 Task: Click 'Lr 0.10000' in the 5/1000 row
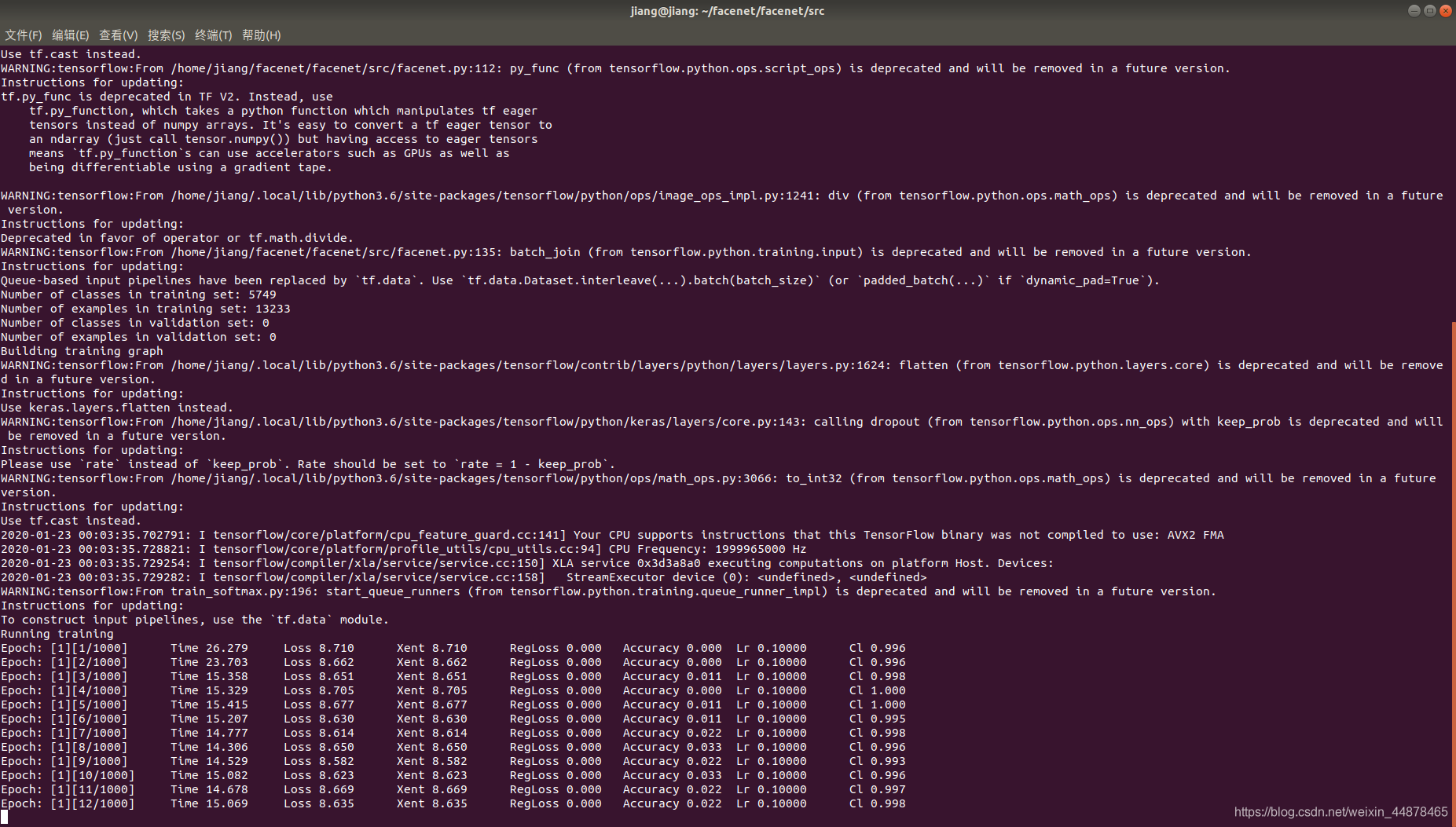click(x=772, y=704)
